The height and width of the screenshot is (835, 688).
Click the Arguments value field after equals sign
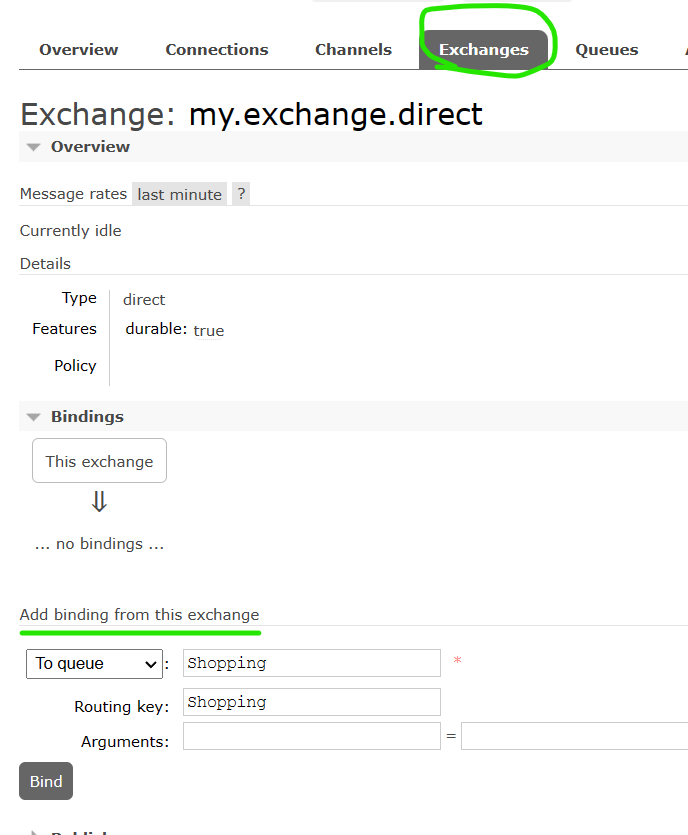[574, 736]
